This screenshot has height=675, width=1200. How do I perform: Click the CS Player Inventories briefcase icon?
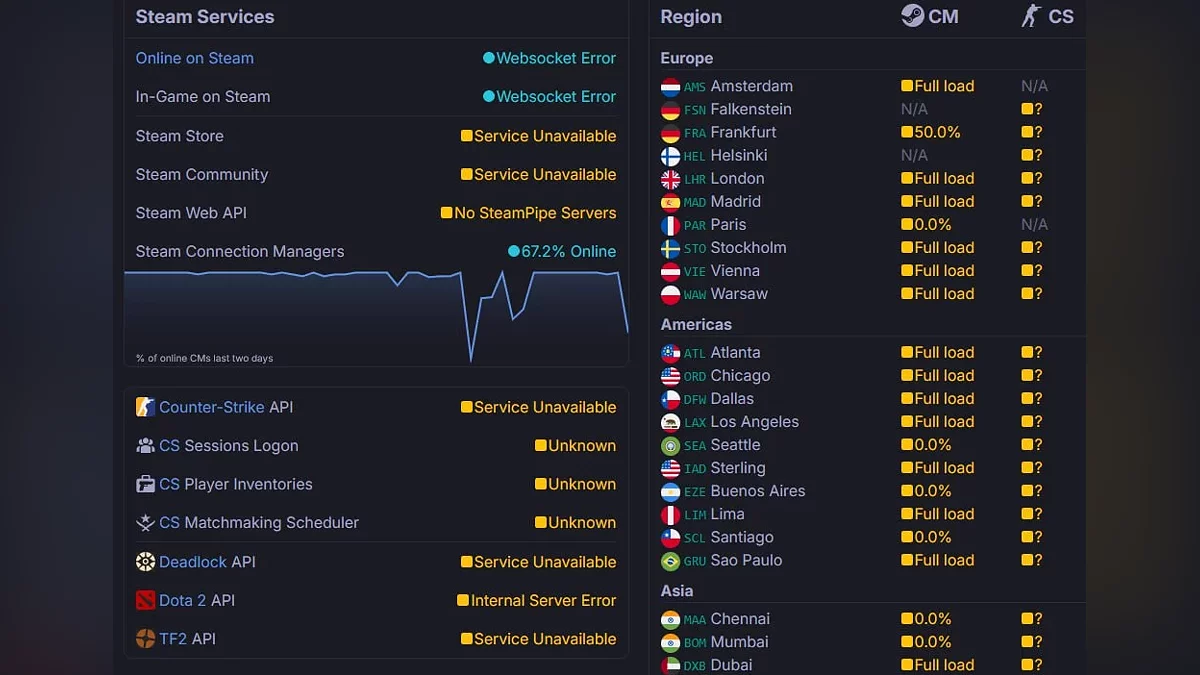pyautogui.click(x=145, y=484)
